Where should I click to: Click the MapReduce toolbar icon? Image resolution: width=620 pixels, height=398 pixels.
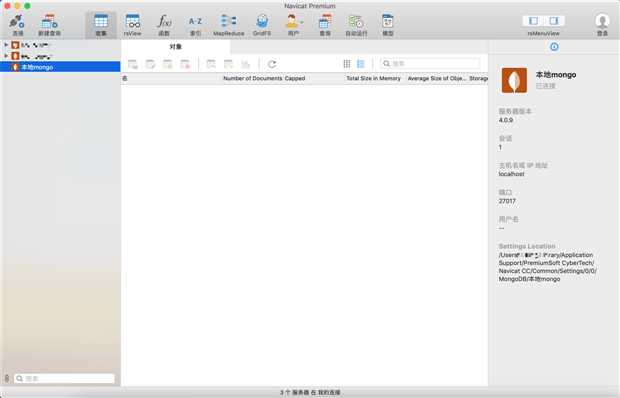click(229, 25)
